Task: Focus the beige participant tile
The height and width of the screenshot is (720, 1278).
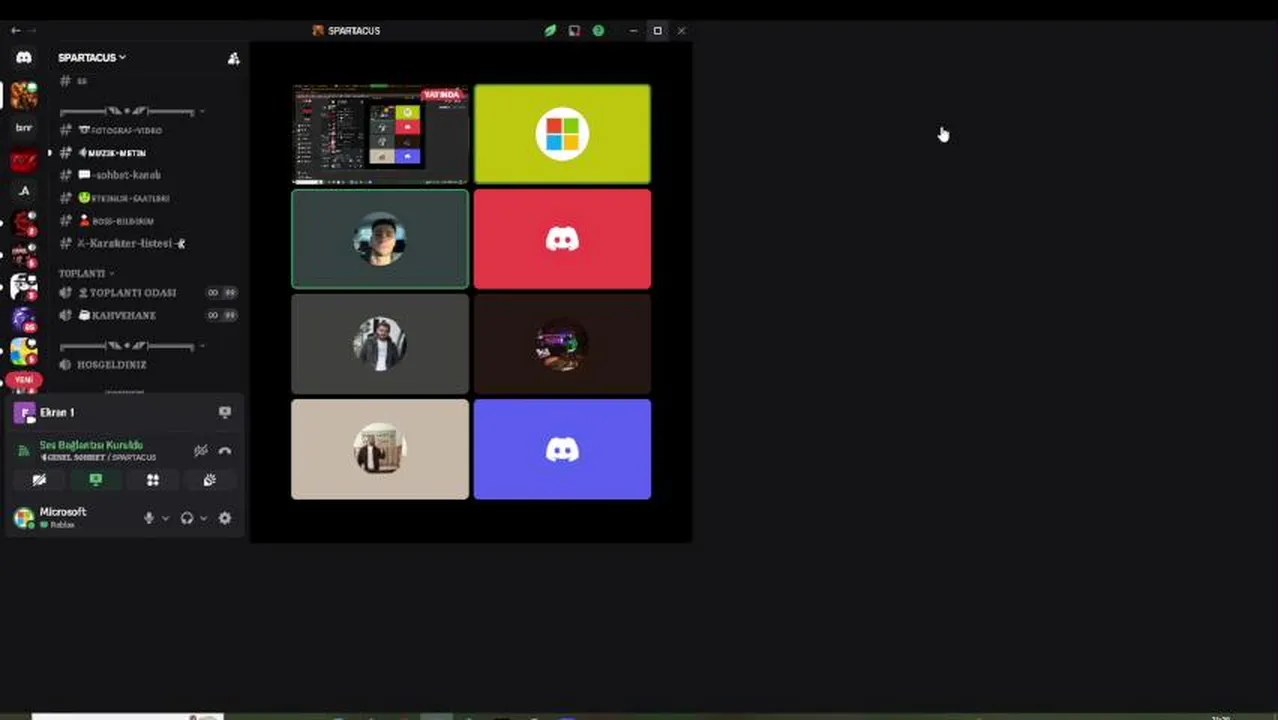Action: click(380, 449)
